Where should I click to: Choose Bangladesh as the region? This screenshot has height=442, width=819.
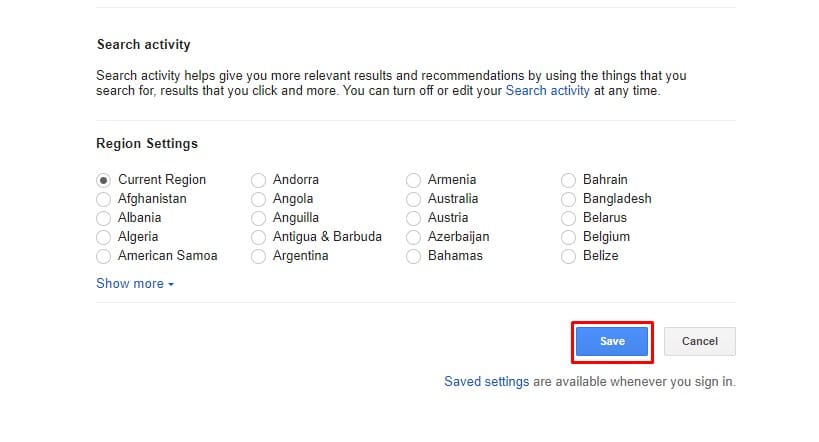click(x=570, y=199)
